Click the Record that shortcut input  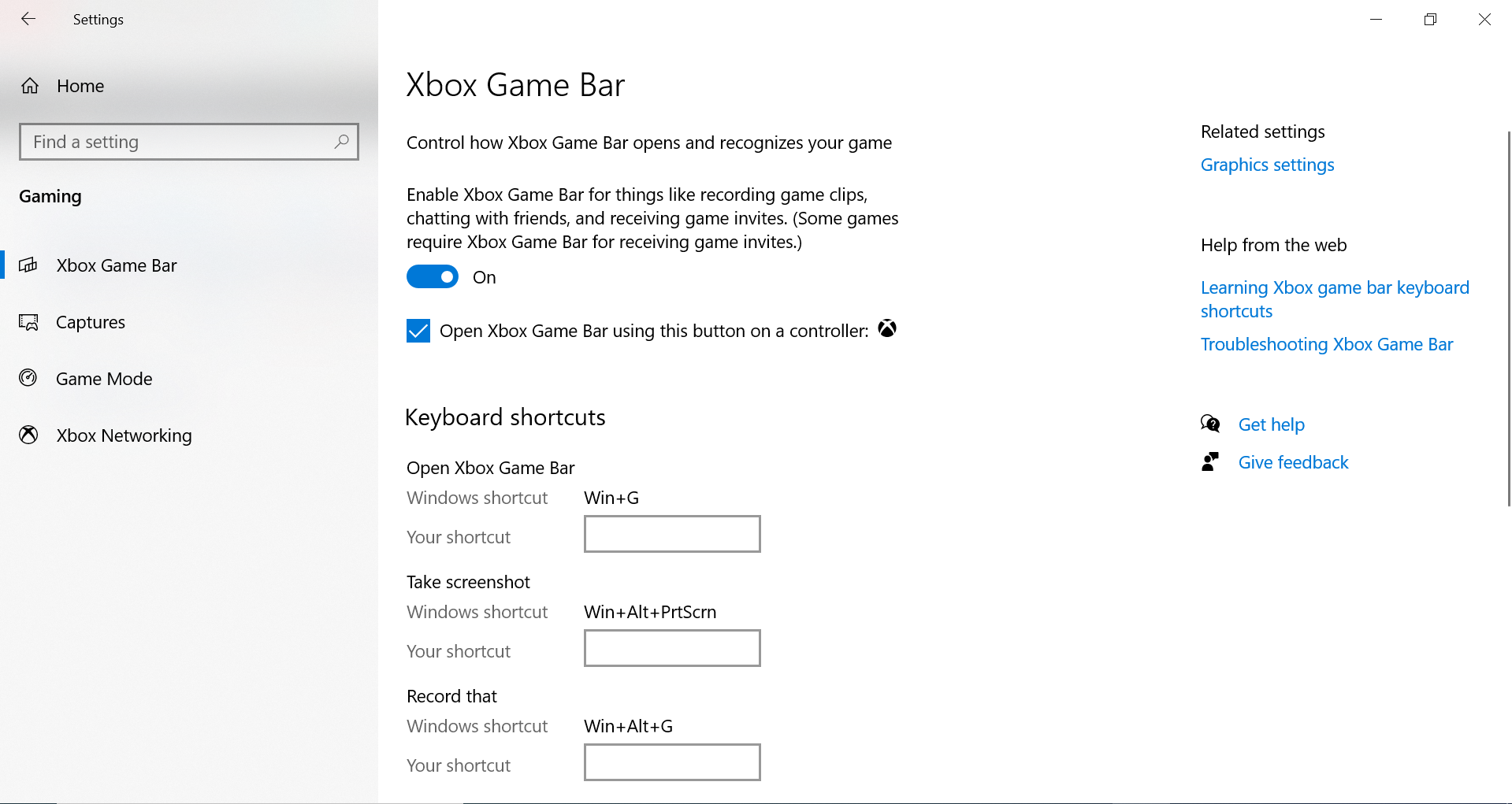point(671,762)
